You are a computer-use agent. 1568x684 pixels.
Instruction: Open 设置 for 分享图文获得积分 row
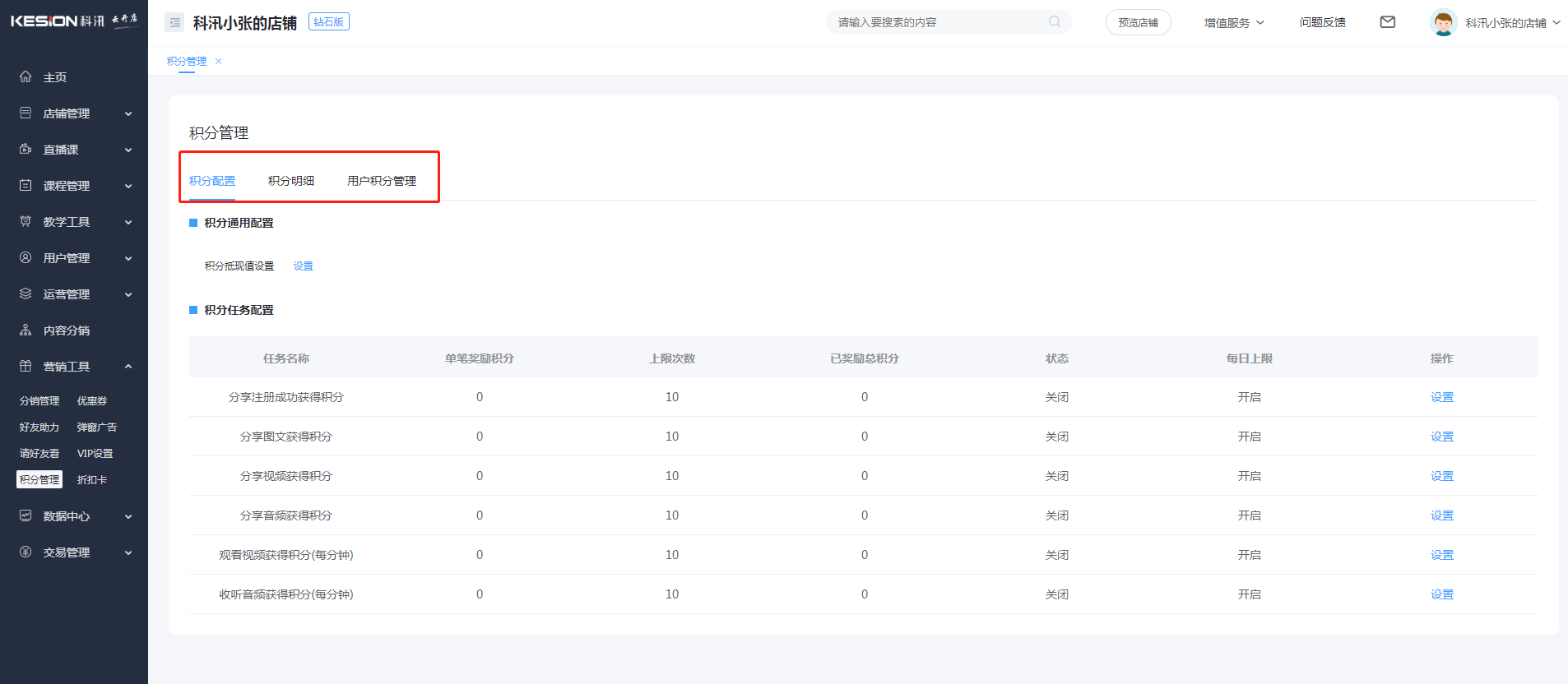coord(1441,437)
